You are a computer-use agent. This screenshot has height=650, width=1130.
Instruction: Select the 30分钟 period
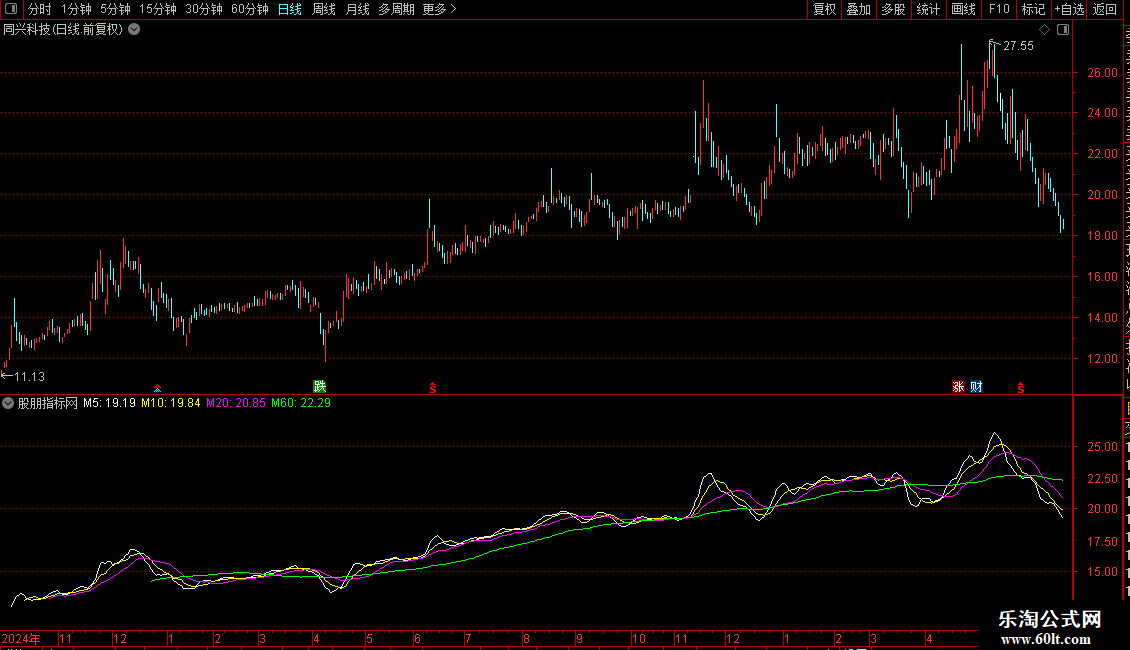point(204,9)
